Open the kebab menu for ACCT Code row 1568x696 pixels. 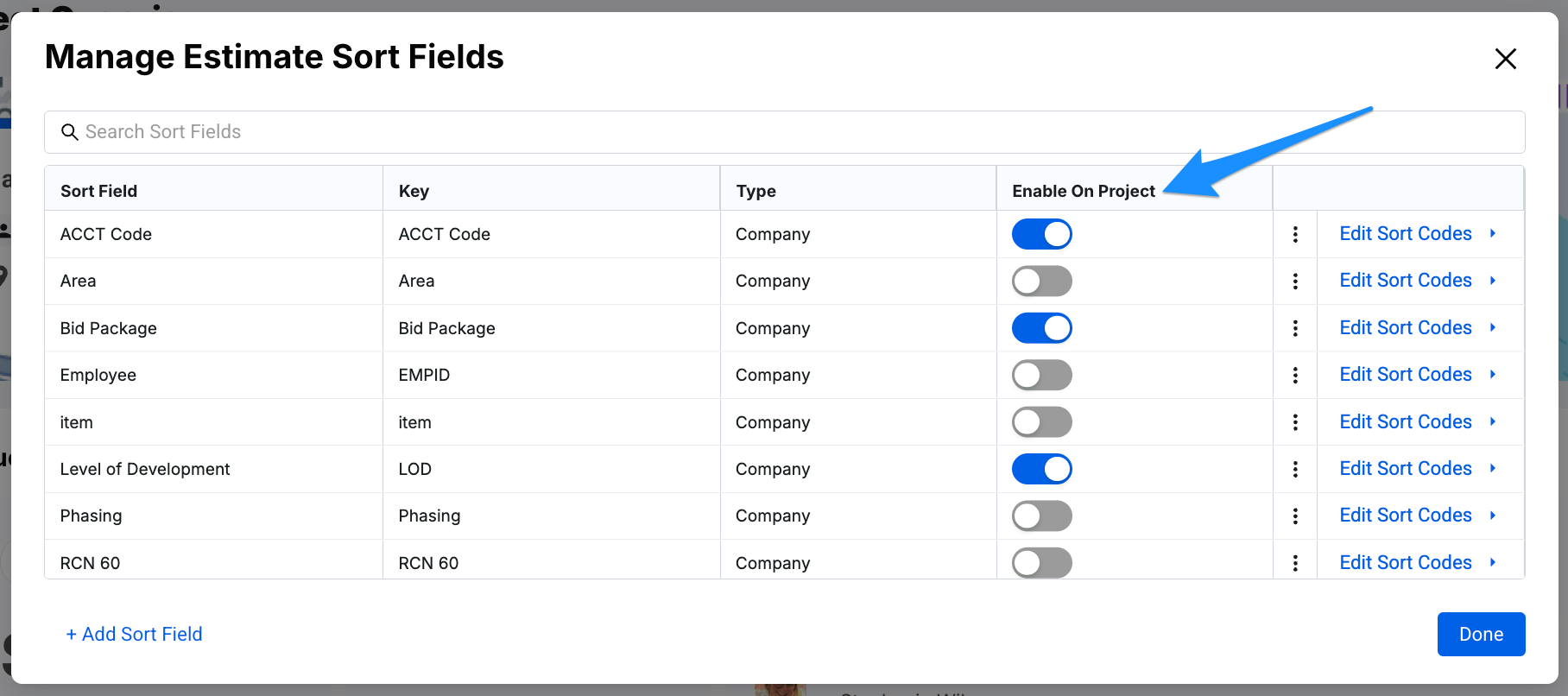tap(1295, 234)
